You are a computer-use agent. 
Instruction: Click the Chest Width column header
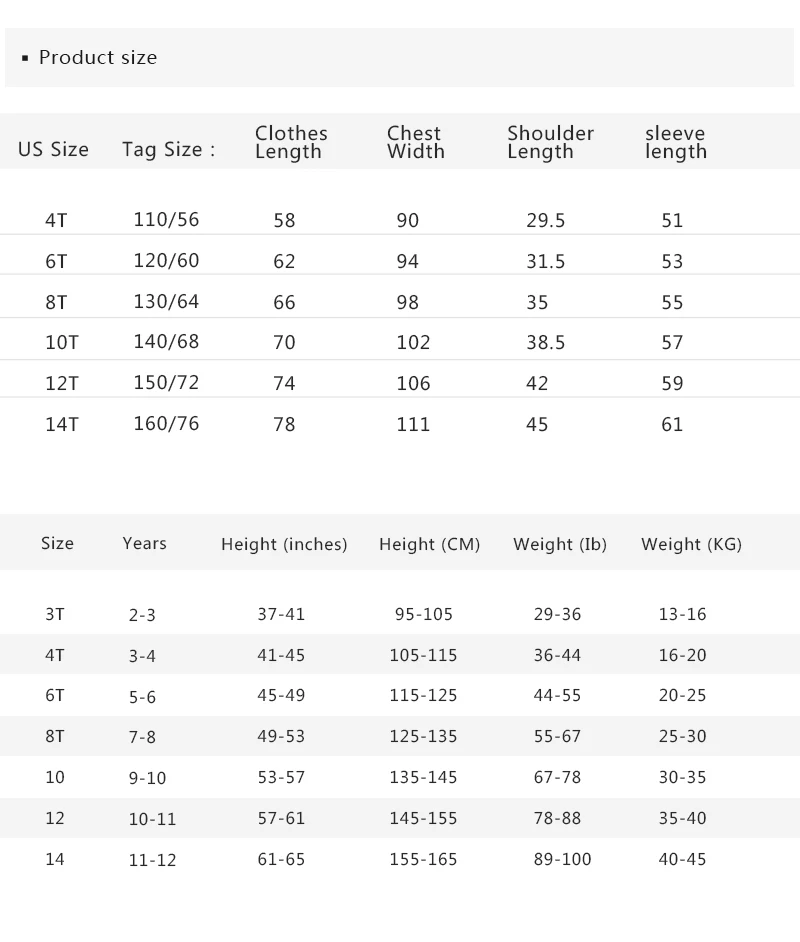click(x=415, y=142)
